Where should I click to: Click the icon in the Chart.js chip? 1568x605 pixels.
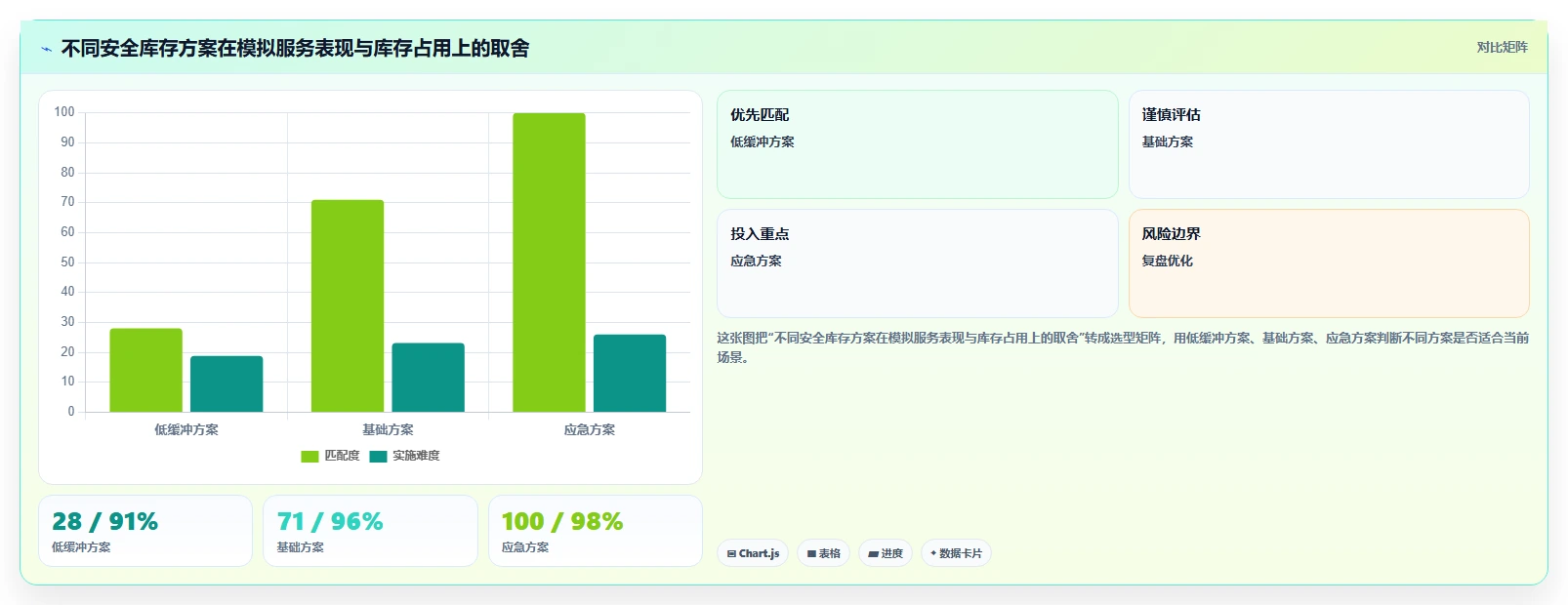click(731, 553)
